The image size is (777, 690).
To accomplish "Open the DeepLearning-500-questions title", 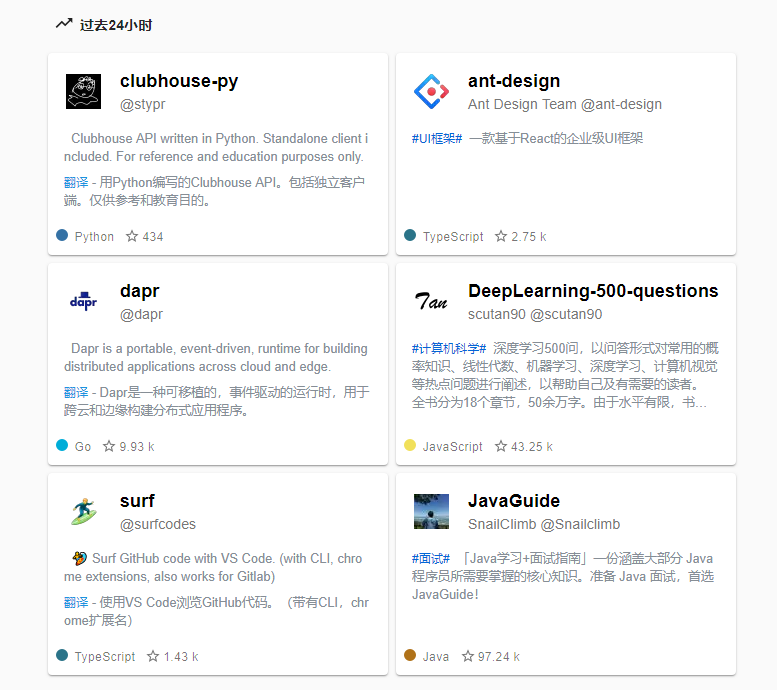I will pos(593,291).
